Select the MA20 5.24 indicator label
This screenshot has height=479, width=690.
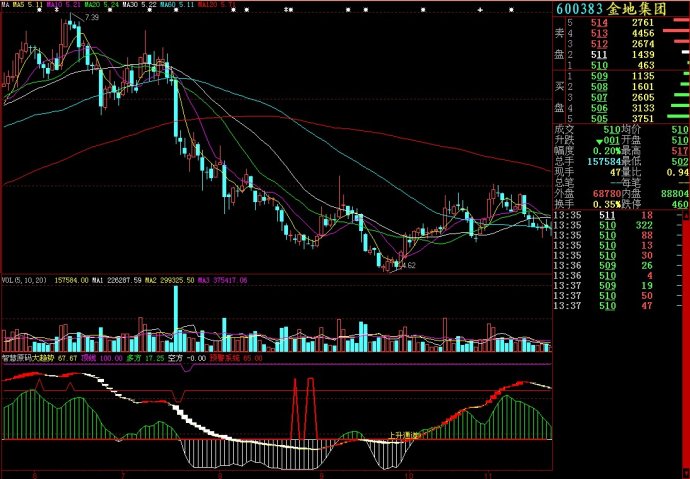point(102,4)
